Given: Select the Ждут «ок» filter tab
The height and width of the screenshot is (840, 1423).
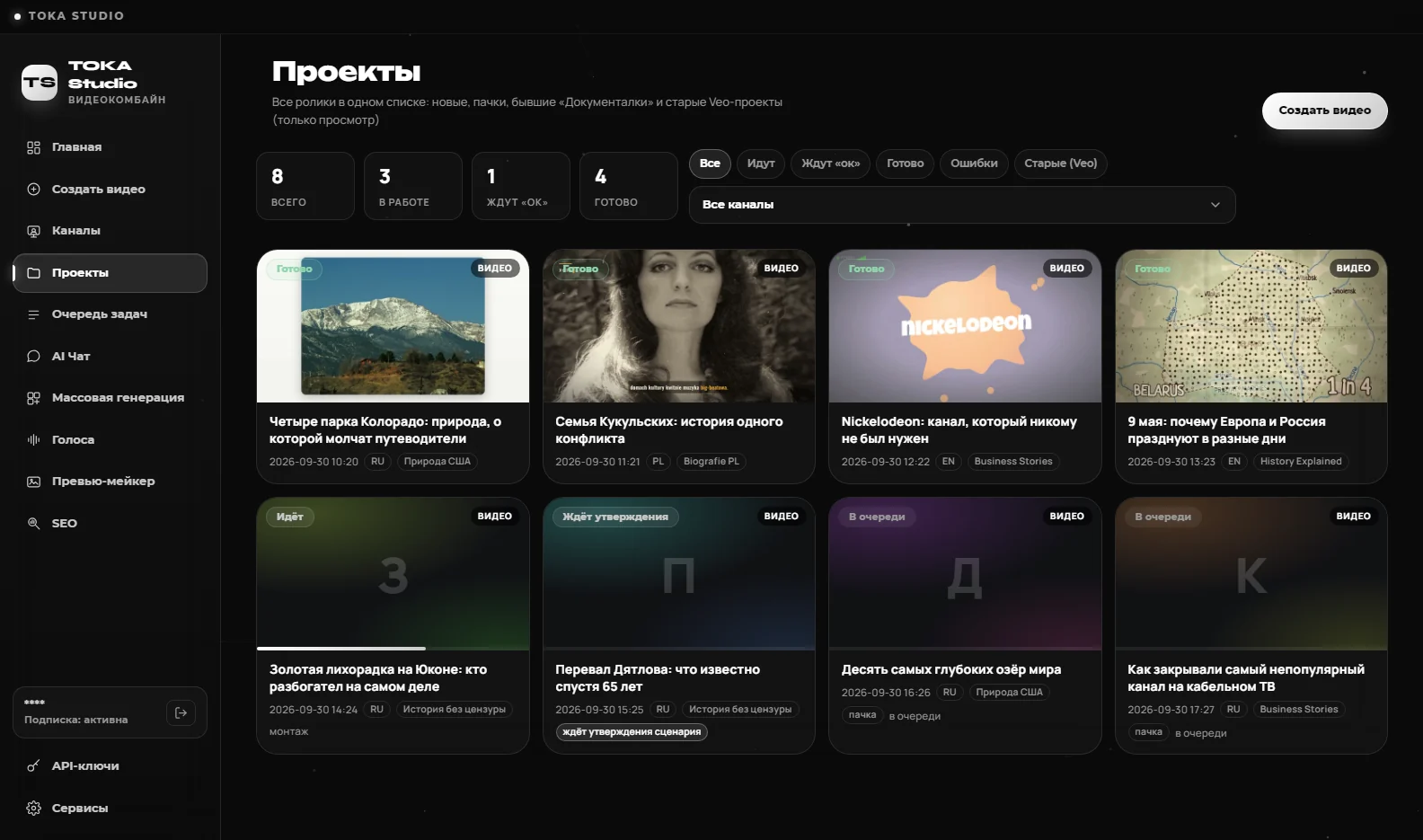Looking at the screenshot, I should point(830,164).
